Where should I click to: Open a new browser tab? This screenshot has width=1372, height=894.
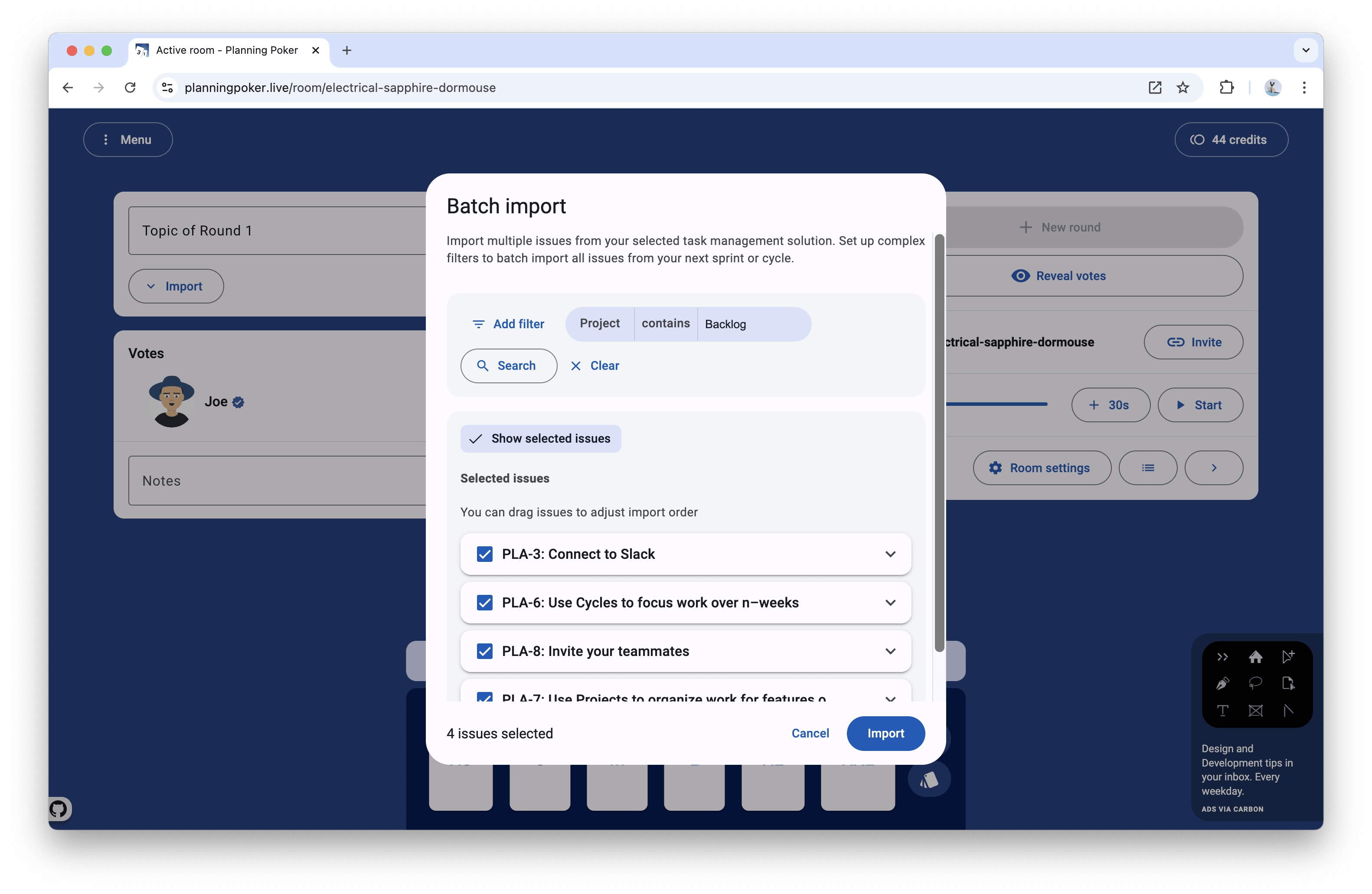[x=346, y=50]
